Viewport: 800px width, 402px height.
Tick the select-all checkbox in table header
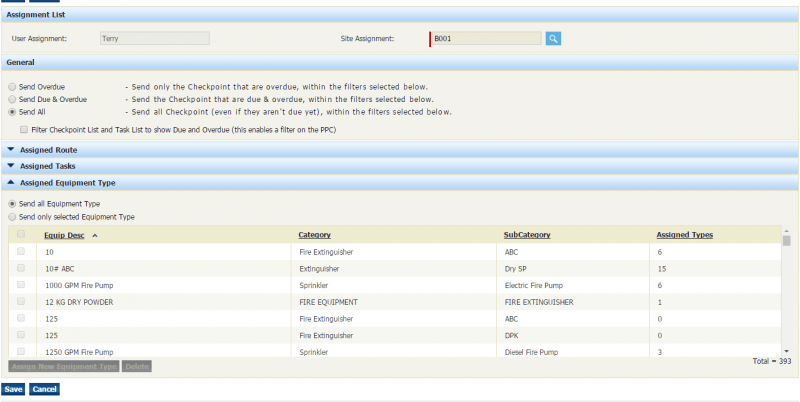[x=21, y=234]
